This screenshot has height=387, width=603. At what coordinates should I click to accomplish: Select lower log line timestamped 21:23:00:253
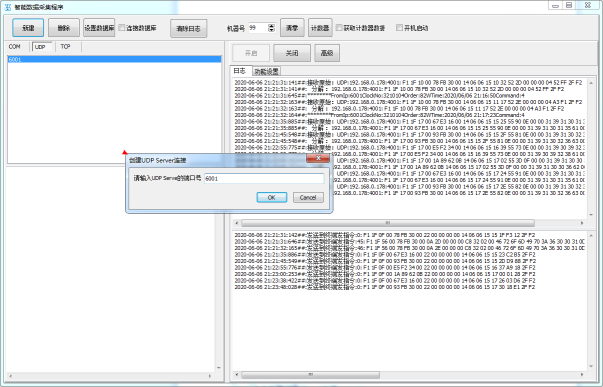pos(385,274)
